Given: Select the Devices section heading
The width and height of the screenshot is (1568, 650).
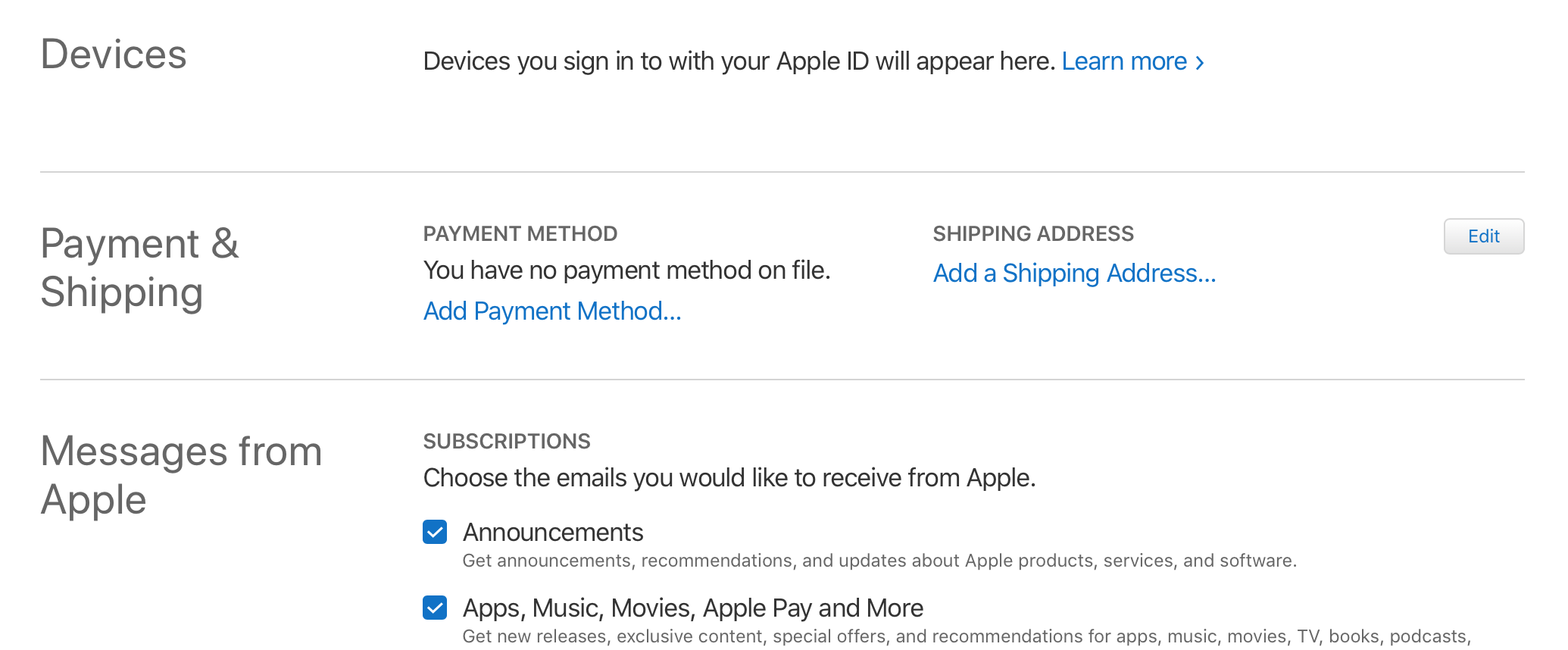Looking at the screenshot, I should (x=114, y=55).
